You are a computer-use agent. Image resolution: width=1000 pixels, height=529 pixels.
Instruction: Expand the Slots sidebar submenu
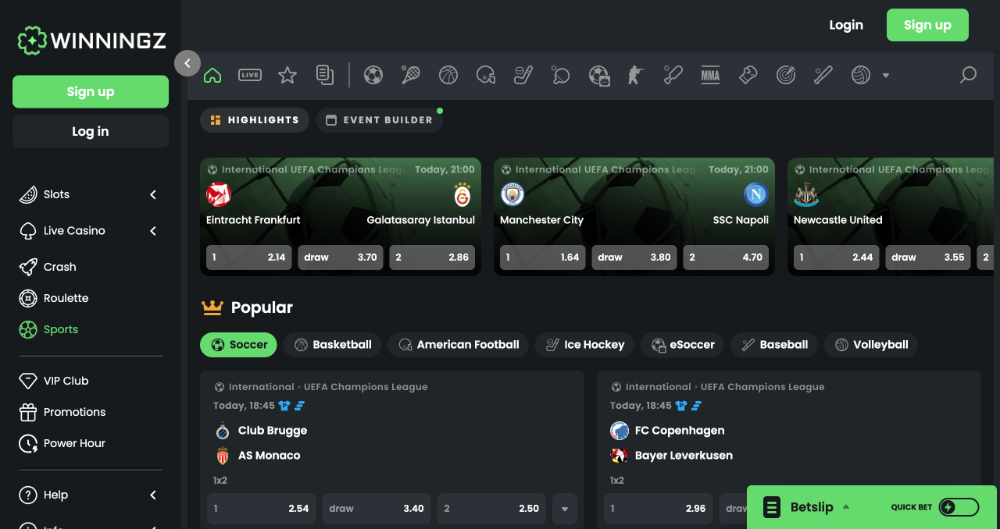pos(153,195)
